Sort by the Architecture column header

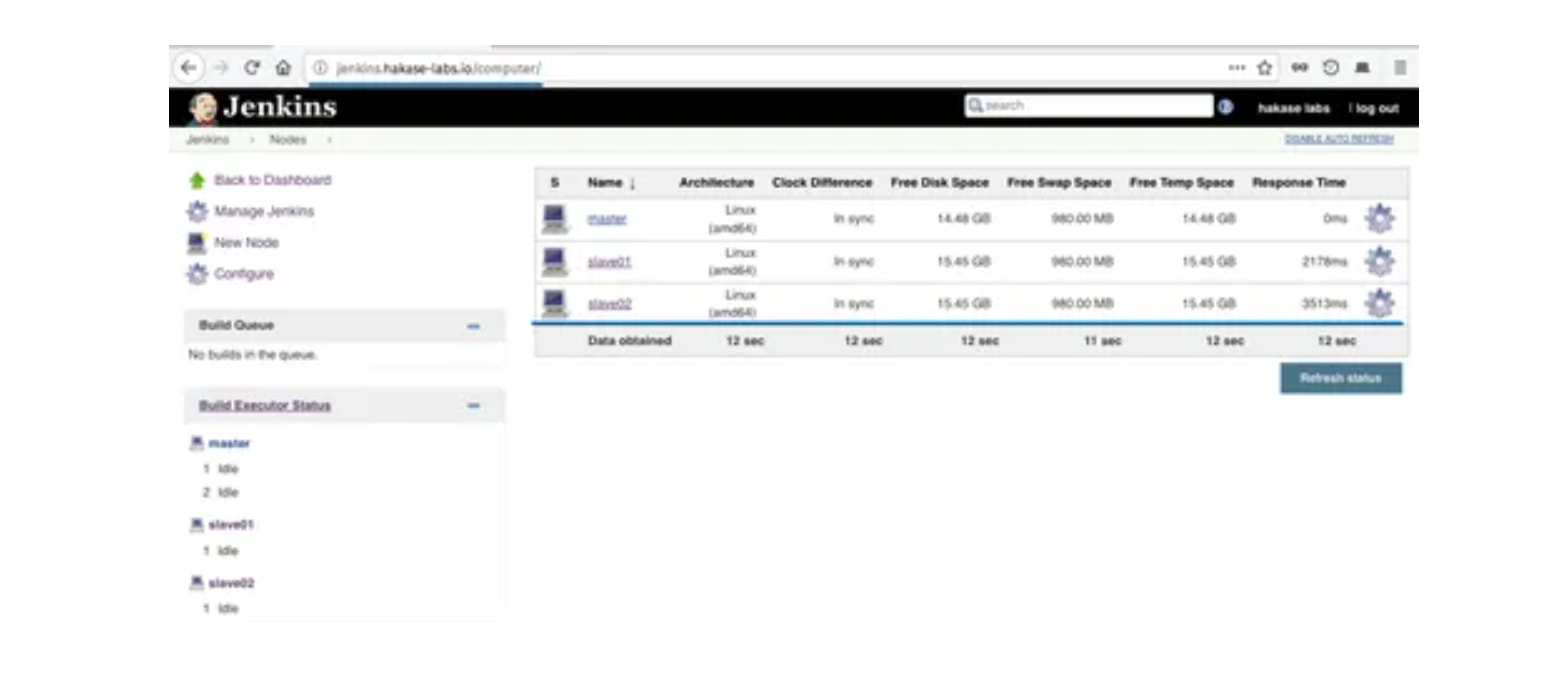click(716, 183)
